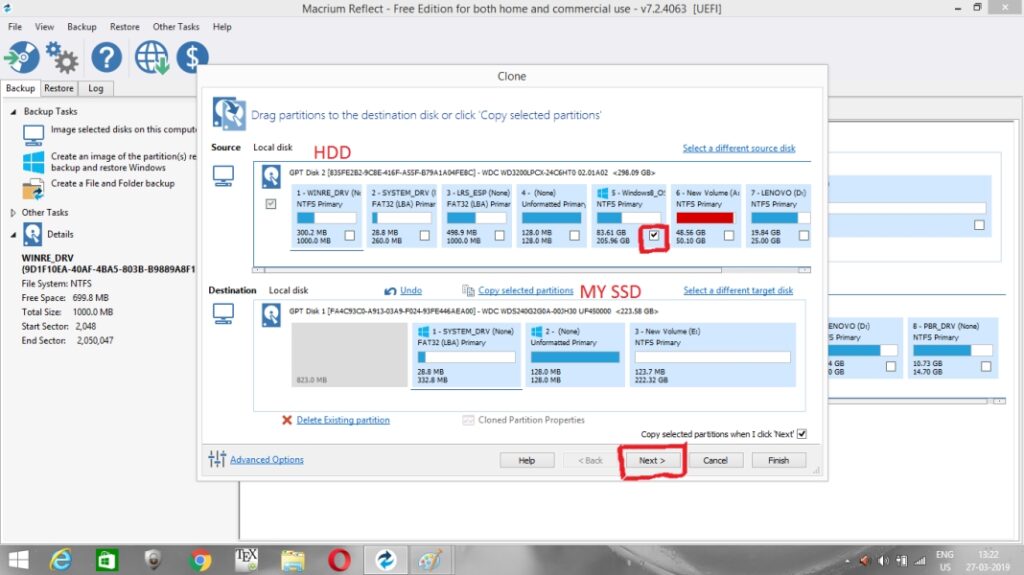The image size is (1024, 575).
Task: Open the Help menu
Action: [222, 27]
